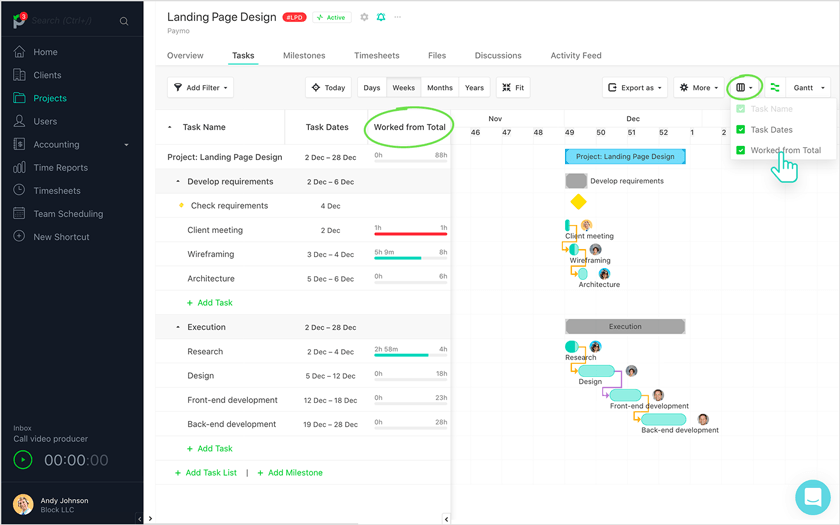
Task: Click the Paymo logo icon
Action: click(x=19, y=20)
